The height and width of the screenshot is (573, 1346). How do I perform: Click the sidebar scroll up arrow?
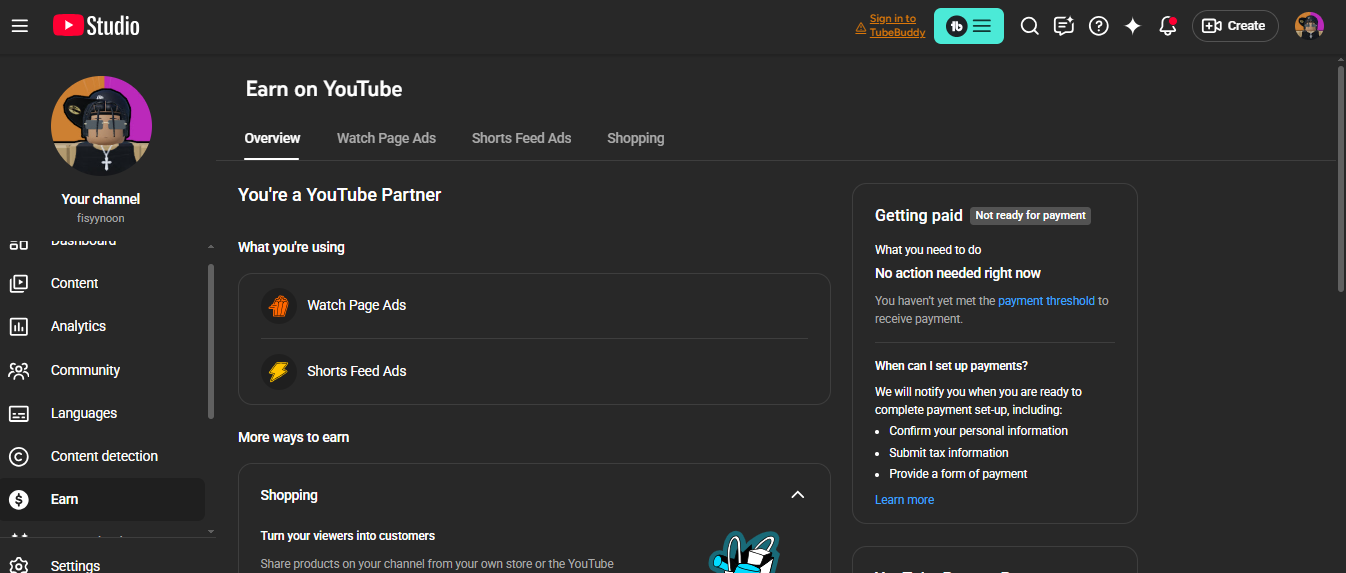click(210, 246)
